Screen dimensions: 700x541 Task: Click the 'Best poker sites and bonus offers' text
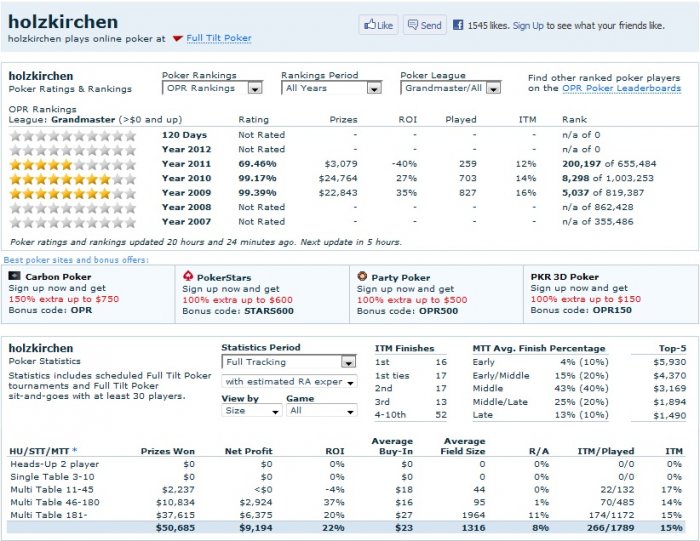[76, 260]
